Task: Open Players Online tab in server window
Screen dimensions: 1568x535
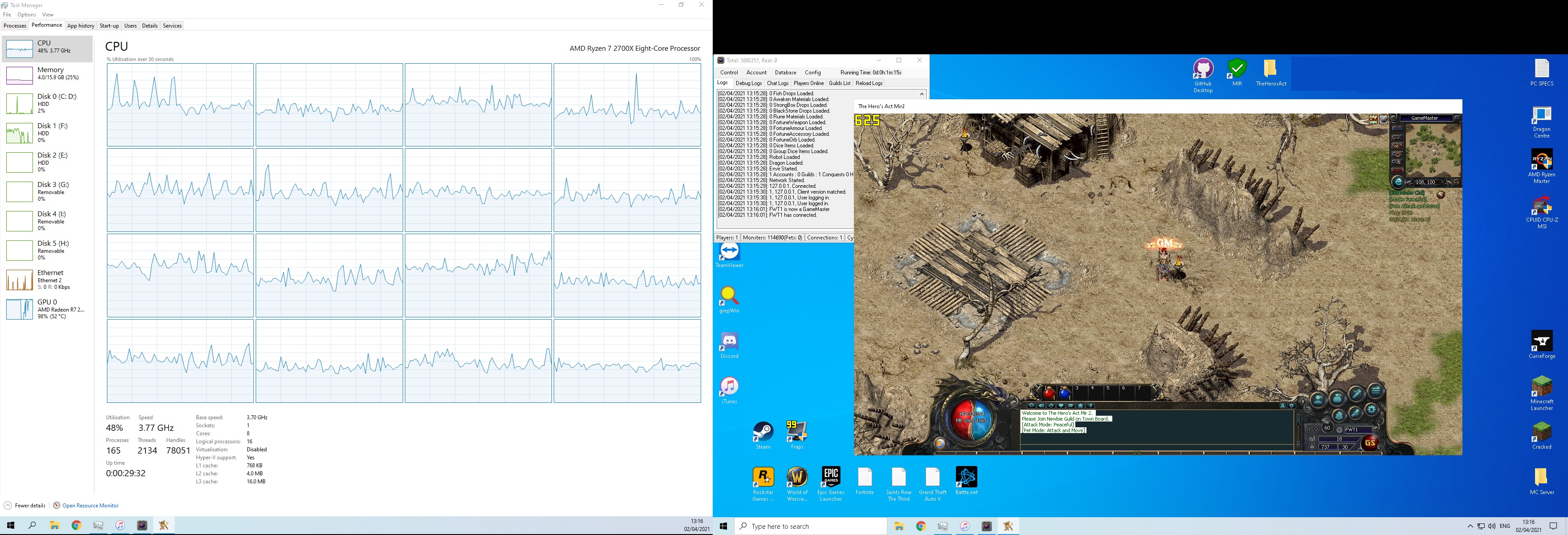Action: point(808,83)
